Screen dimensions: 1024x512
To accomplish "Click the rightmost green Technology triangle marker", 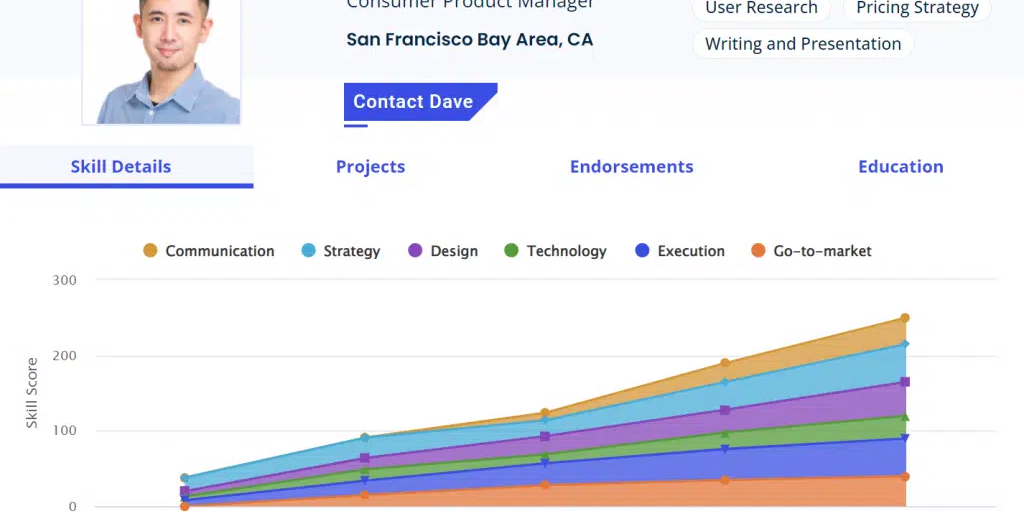I will tap(905, 417).
